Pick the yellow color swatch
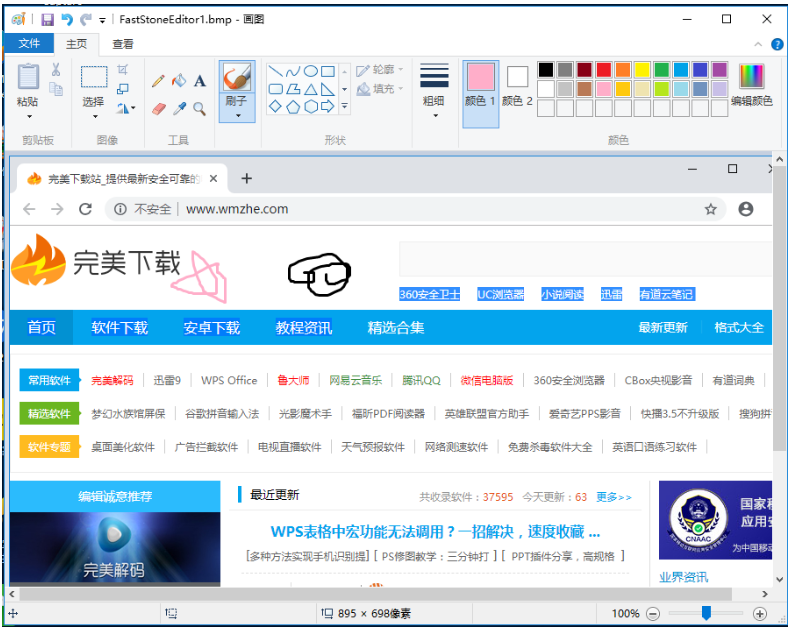The height and width of the screenshot is (630, 790). (x=642, y=70)
